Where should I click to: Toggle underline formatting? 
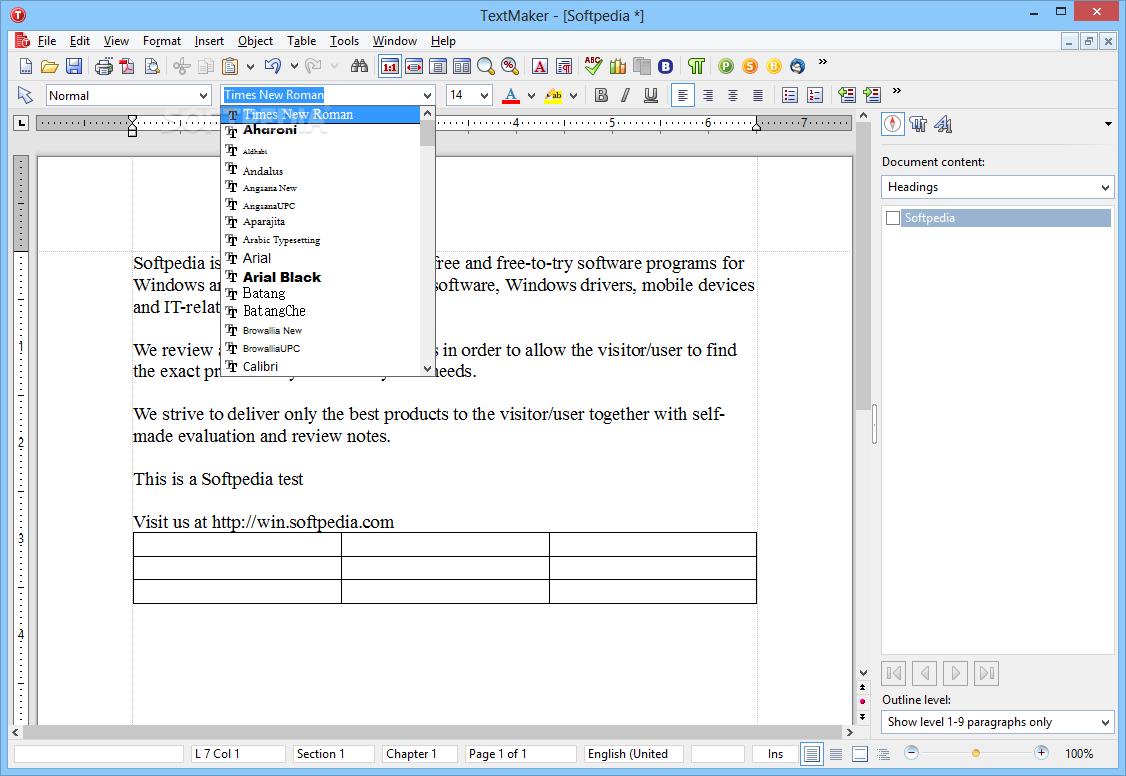(651, 95)
